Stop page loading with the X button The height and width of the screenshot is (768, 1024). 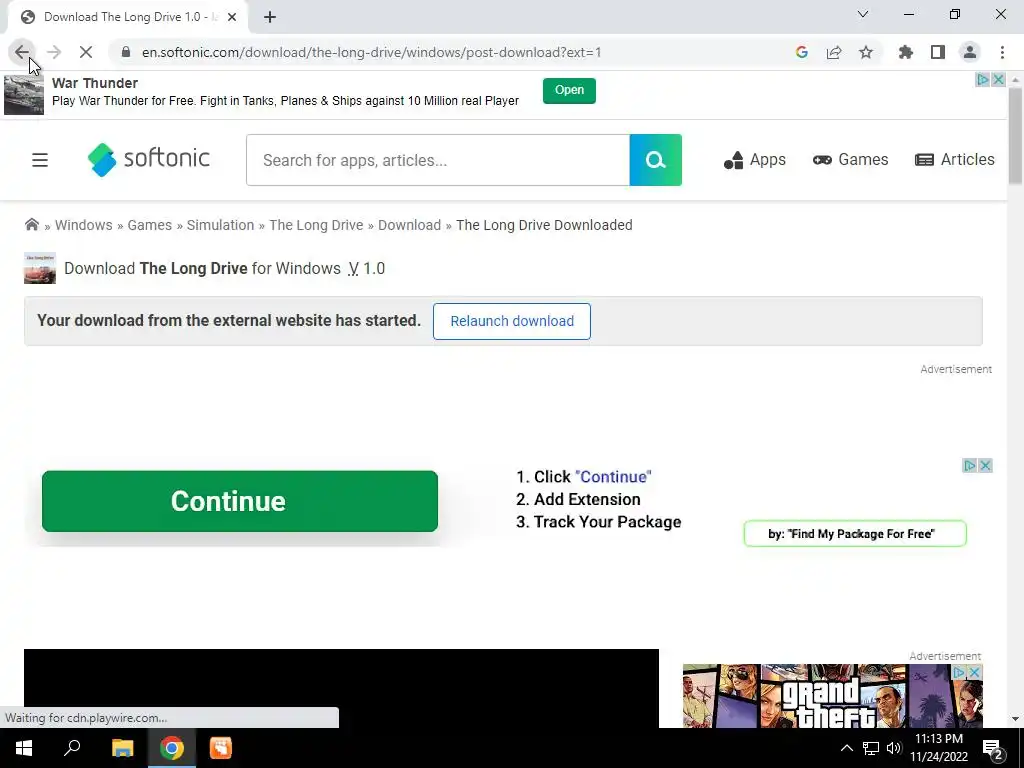(86, 52)
